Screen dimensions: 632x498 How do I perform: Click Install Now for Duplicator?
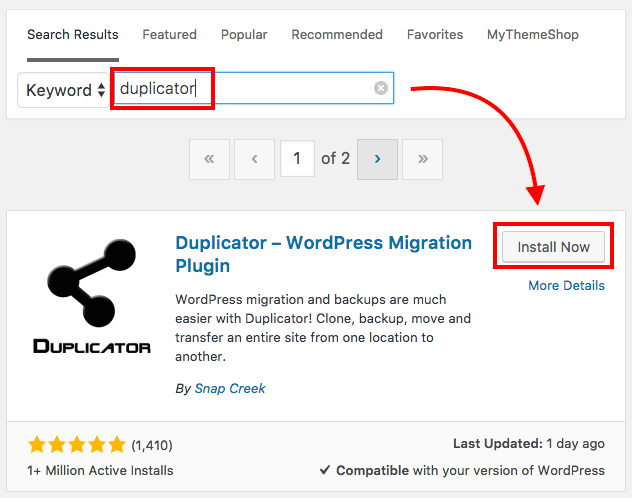(x=553, y=247)
